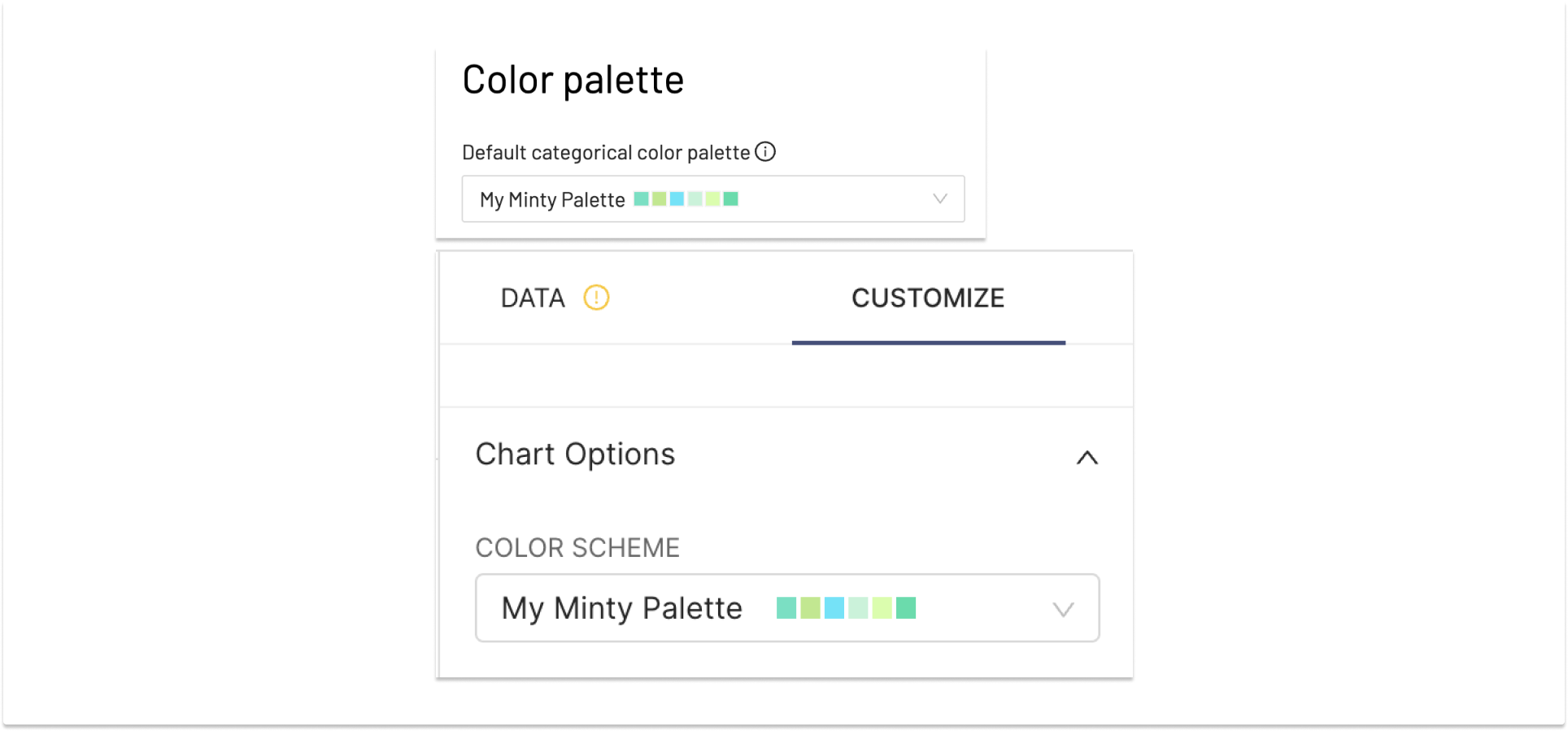Click the dropdown arrow on the default palette selector
This screenshot has width=1568, height=731.
pyautogui.click(x=939, y=198)
